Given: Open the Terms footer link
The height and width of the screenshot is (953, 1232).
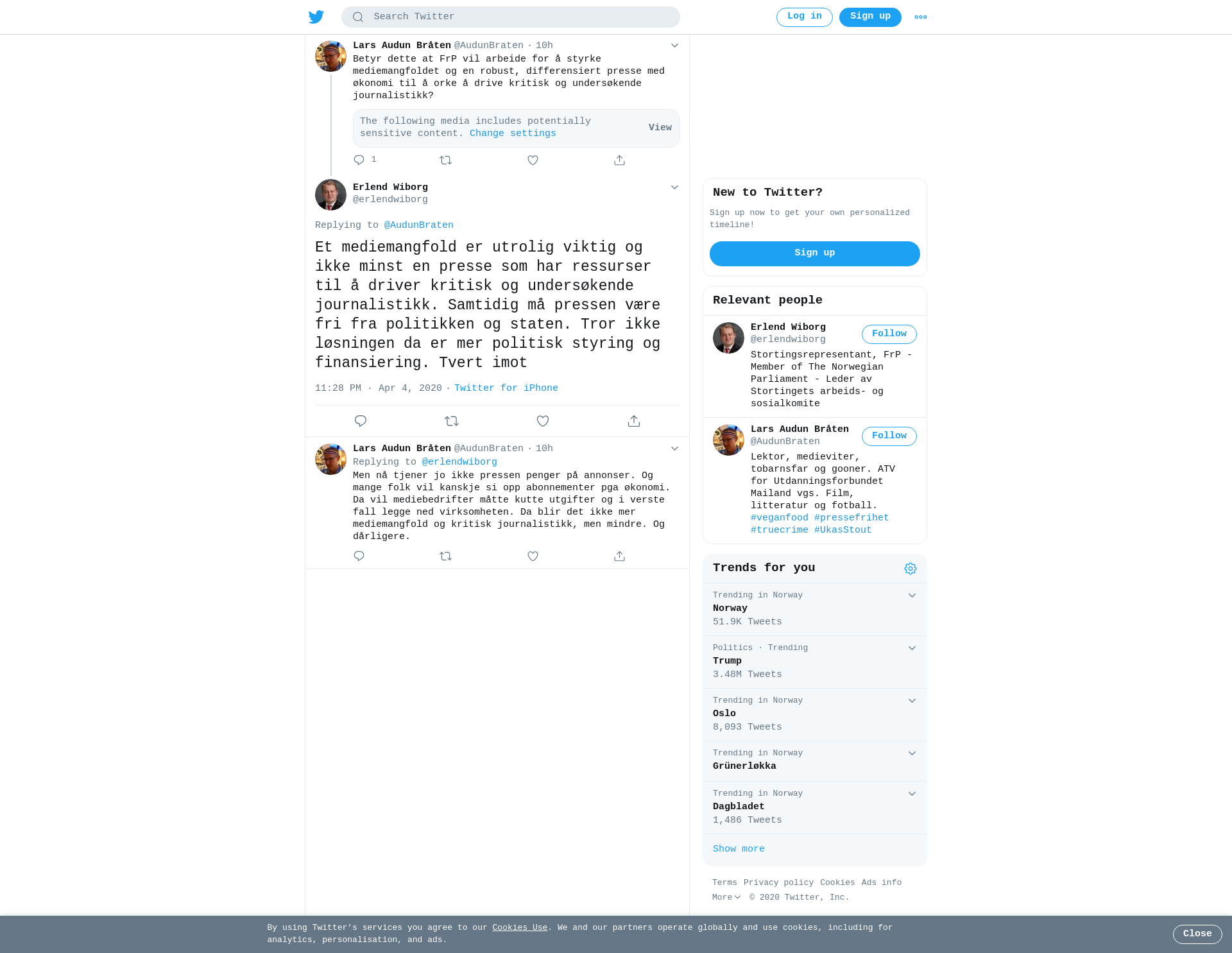Looking at the screenshot, I should point(724,883).
